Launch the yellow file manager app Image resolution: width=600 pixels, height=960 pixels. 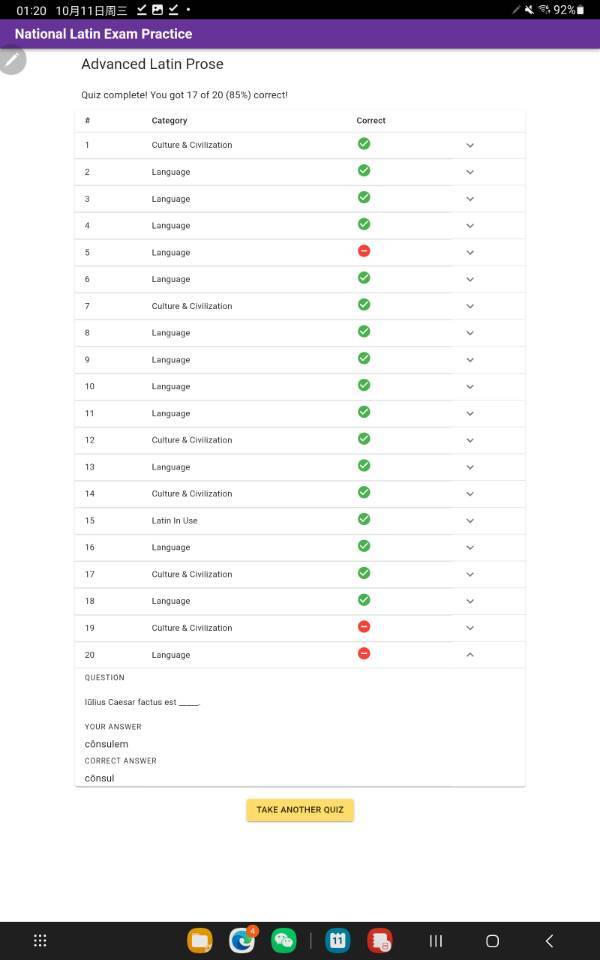click(x=200, y=940)
